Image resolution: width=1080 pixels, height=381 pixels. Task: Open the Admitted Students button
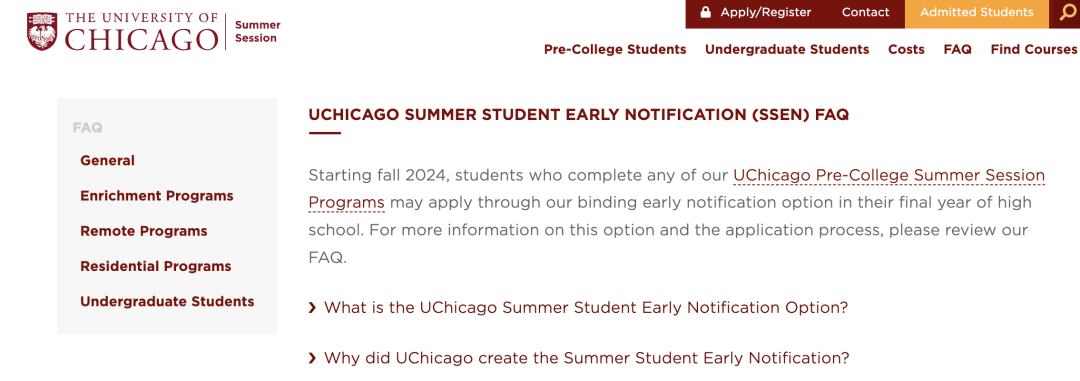pyautogui.click(x=977, y=12)
